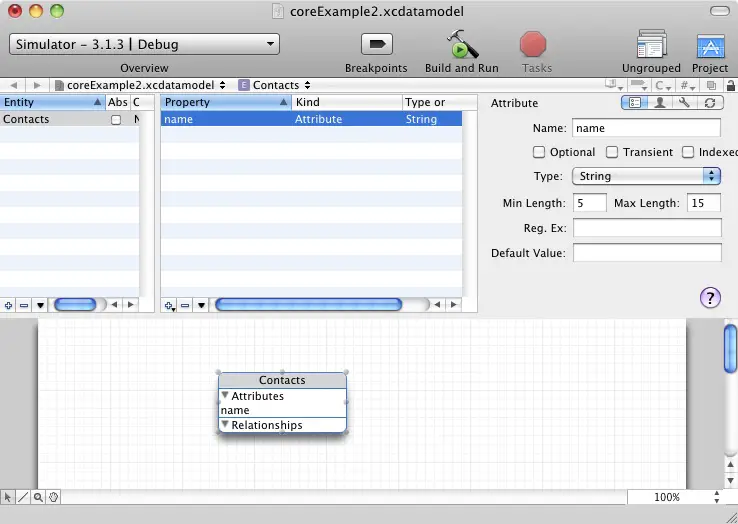Sort by the Kind column header
This screenshot has width=738, height=524.
tap(346, 102)
